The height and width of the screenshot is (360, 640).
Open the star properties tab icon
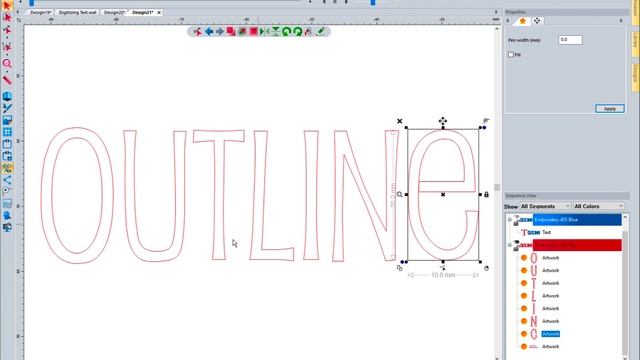coord(523,21)
